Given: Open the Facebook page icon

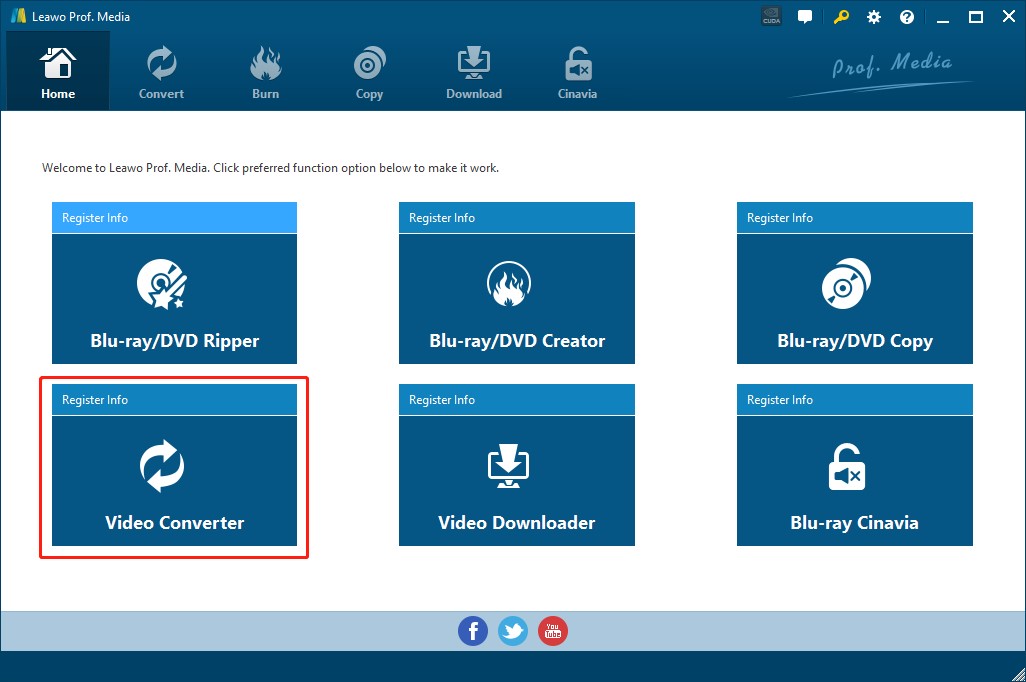Looking at the screenshot, I should (473, 631).
